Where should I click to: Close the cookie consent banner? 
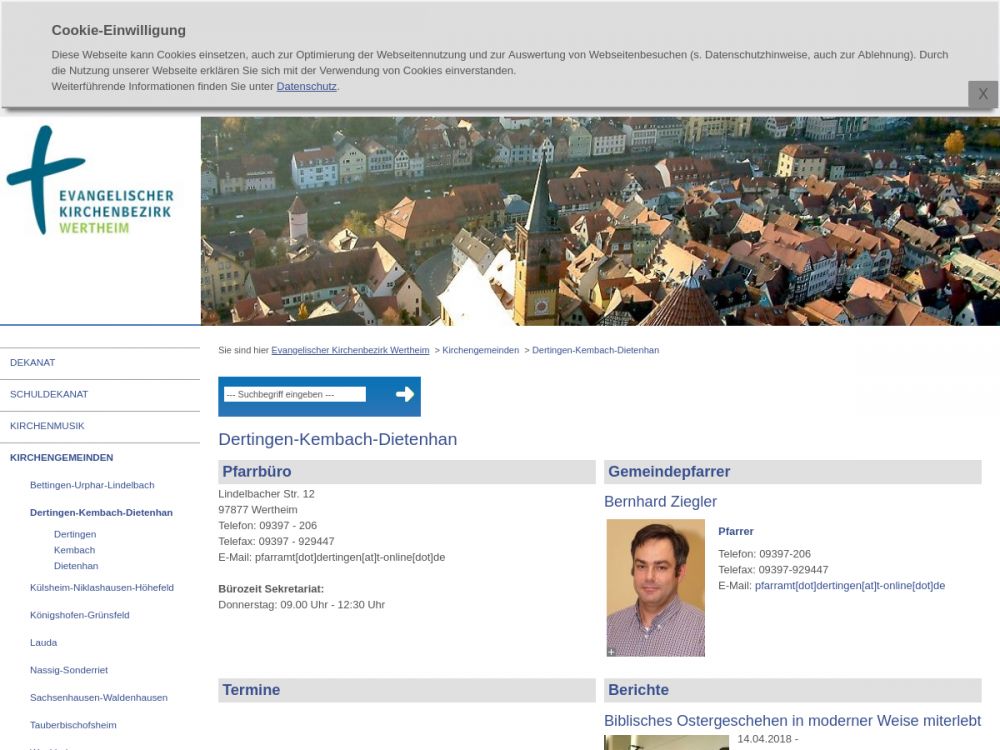[982, 94]
